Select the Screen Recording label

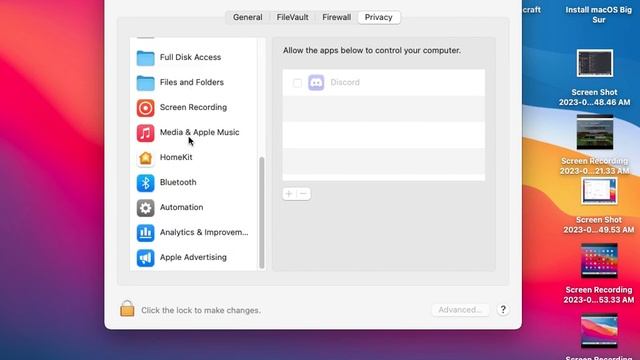pyautogui.click(x=193, y=107)
